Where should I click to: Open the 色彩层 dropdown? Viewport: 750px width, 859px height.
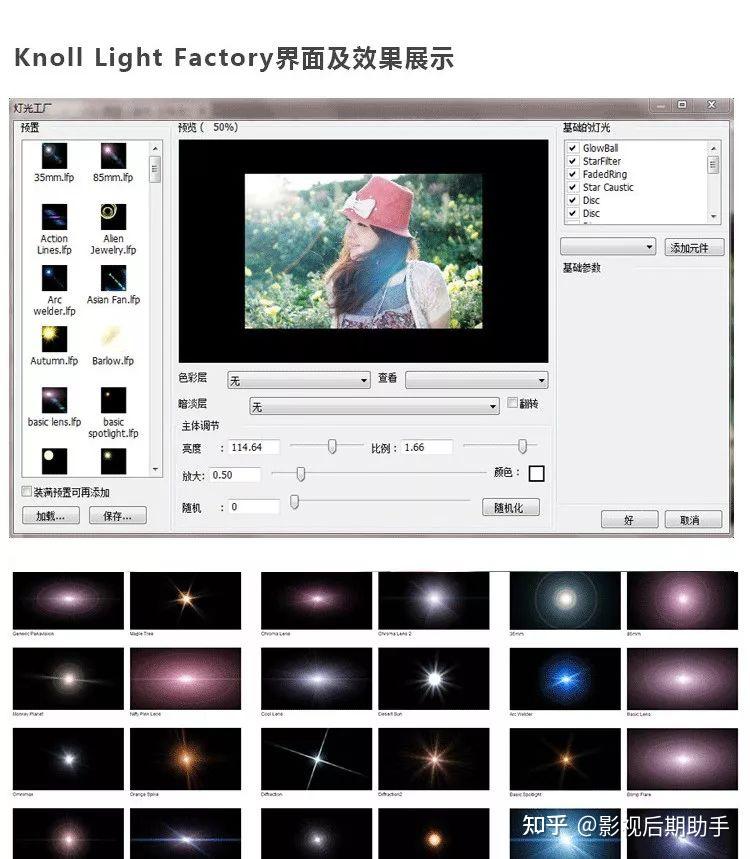click(x=299, y=380)
